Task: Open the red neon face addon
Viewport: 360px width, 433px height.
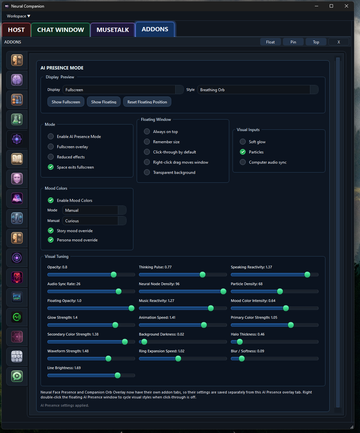Action: click(x=17, y=277)
